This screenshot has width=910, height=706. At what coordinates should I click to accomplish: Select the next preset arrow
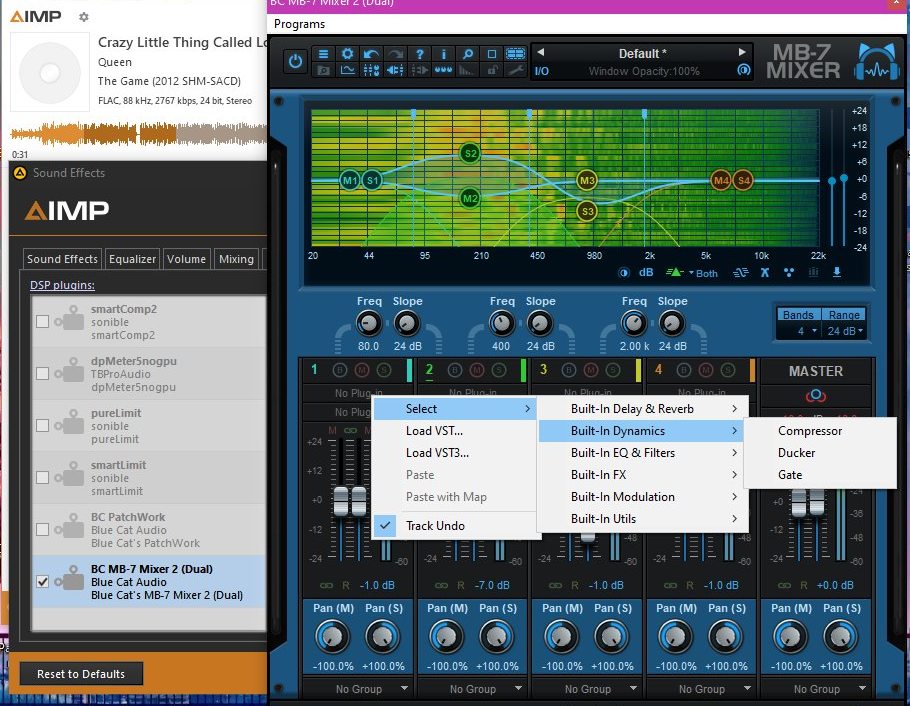[x=742, y=52]
